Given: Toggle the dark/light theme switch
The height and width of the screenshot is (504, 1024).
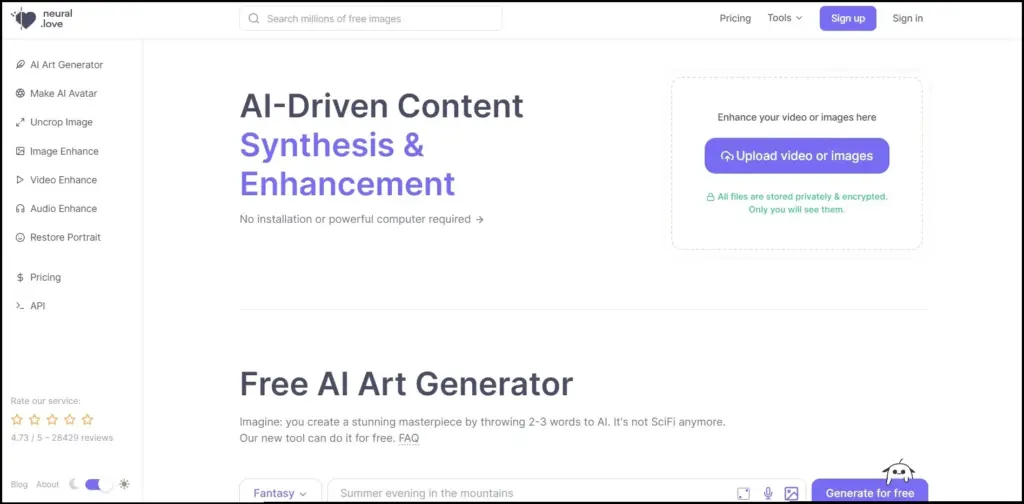Looking at the screenshot, I should pyautogui.click(x=99, y=484).
